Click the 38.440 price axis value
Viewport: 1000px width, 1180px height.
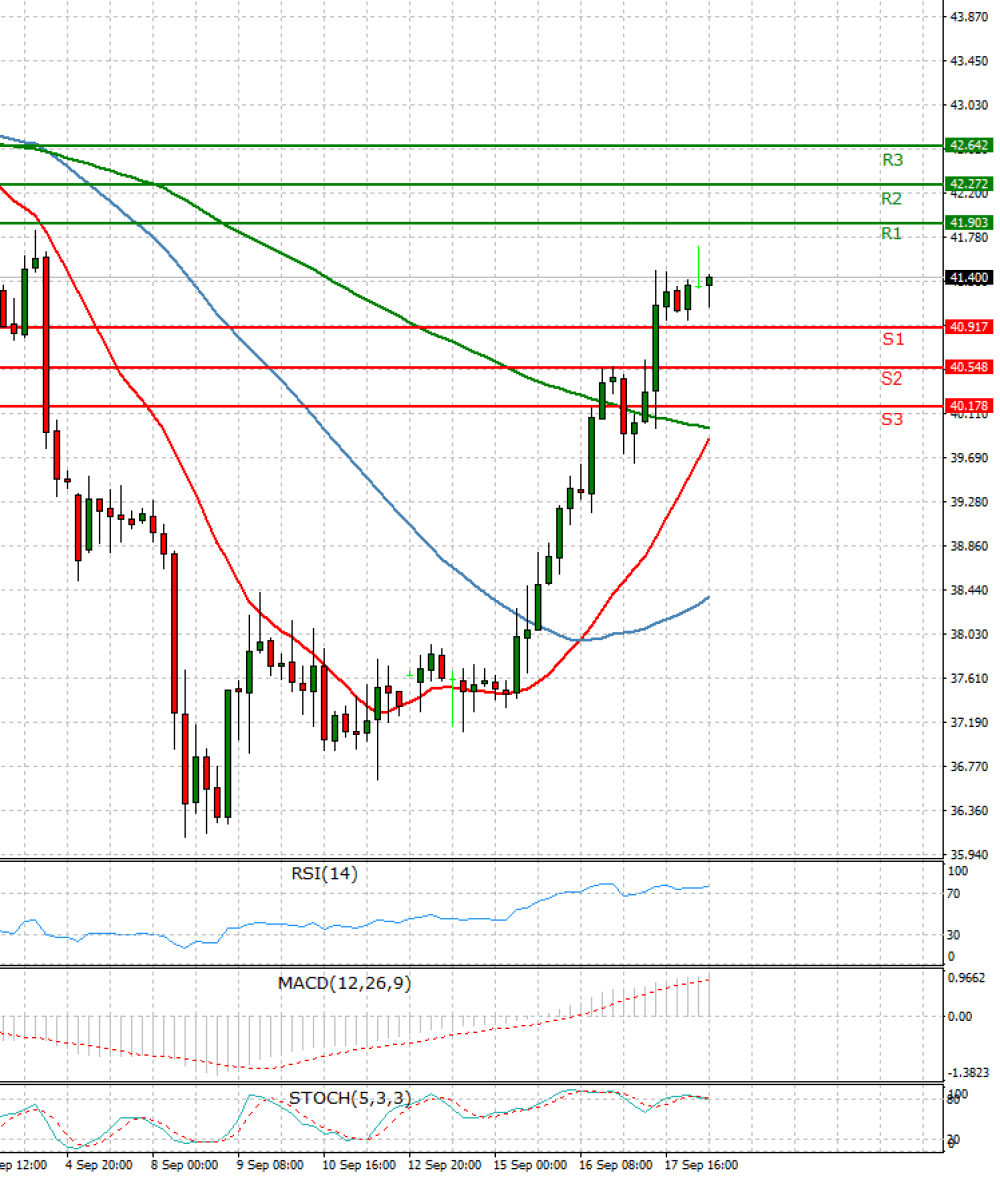969,590
